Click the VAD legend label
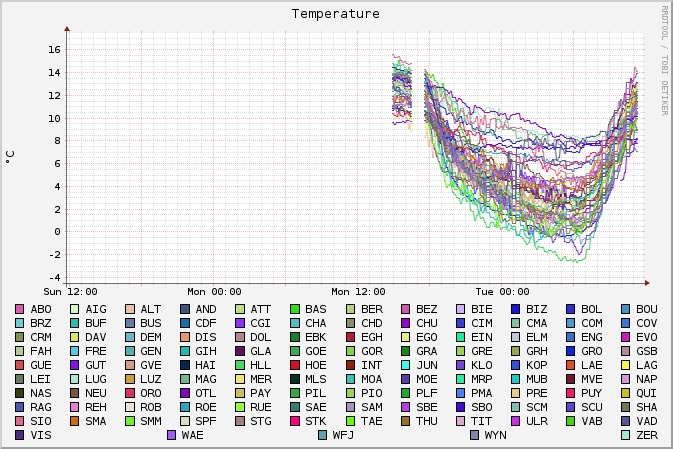Screen dimensions: 673x449 coord(647,421)
